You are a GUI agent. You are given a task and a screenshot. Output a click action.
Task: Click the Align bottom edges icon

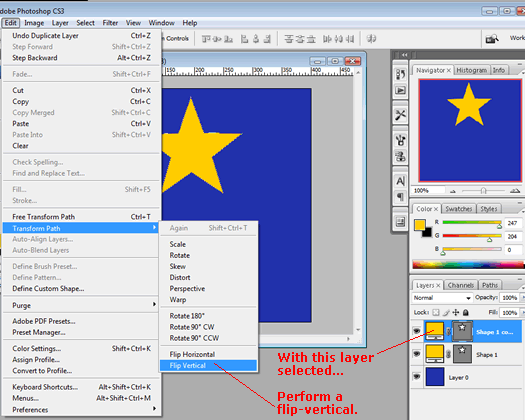pos(228,39)
